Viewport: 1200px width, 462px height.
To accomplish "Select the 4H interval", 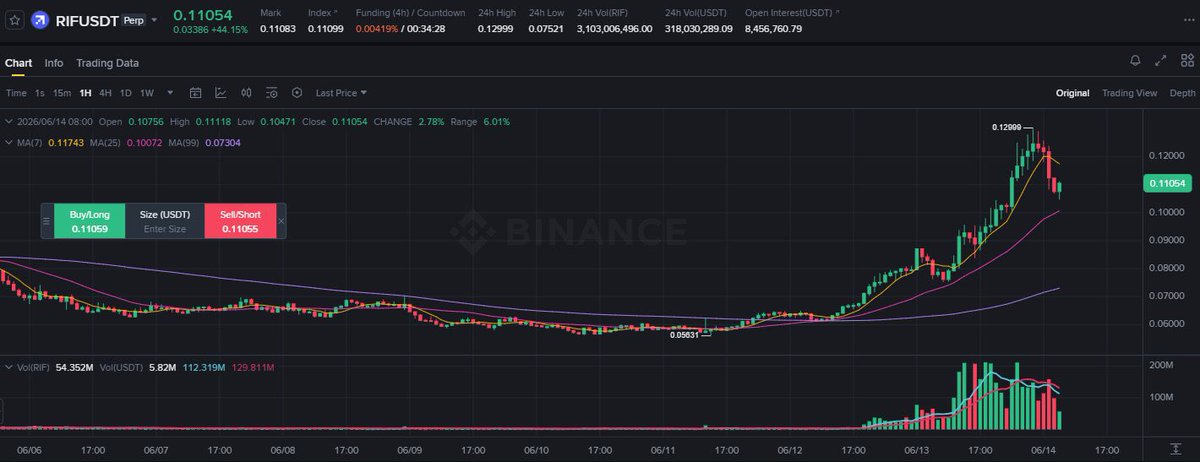I will [x=105, y=93].
